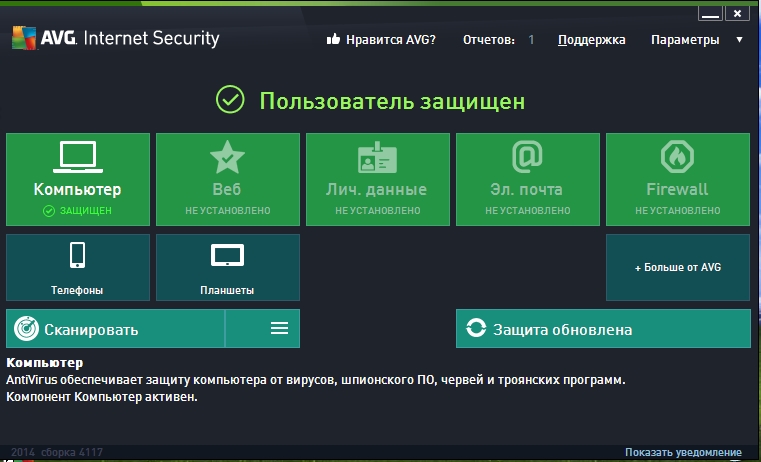
Task: Click the Защита обновлена update button
Action: point(603,329)
